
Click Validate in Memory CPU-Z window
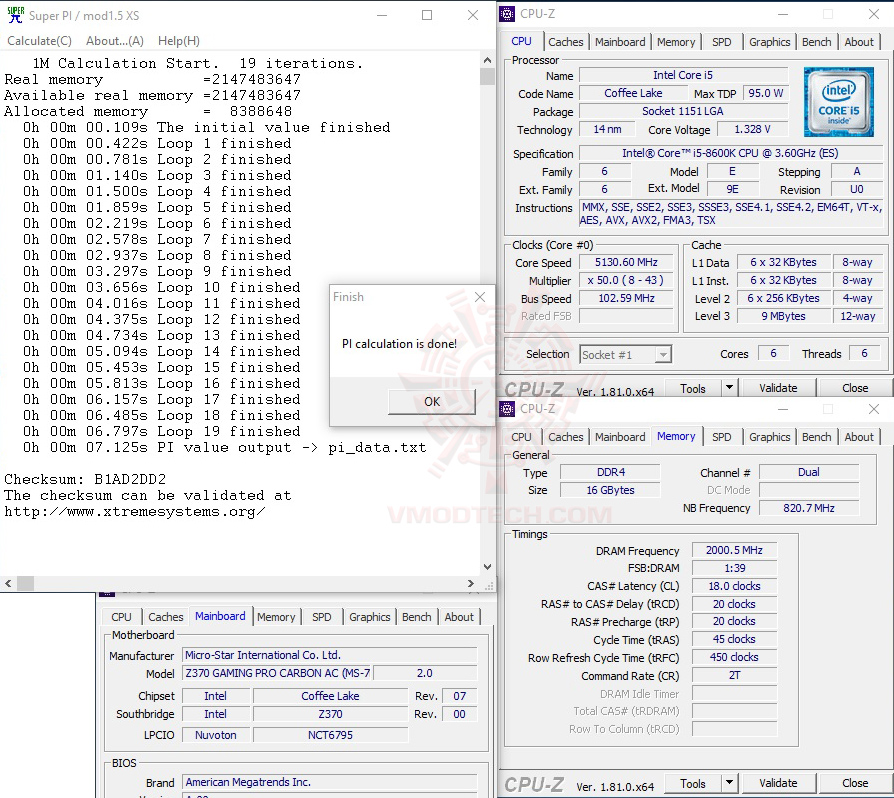pos(778,784)
